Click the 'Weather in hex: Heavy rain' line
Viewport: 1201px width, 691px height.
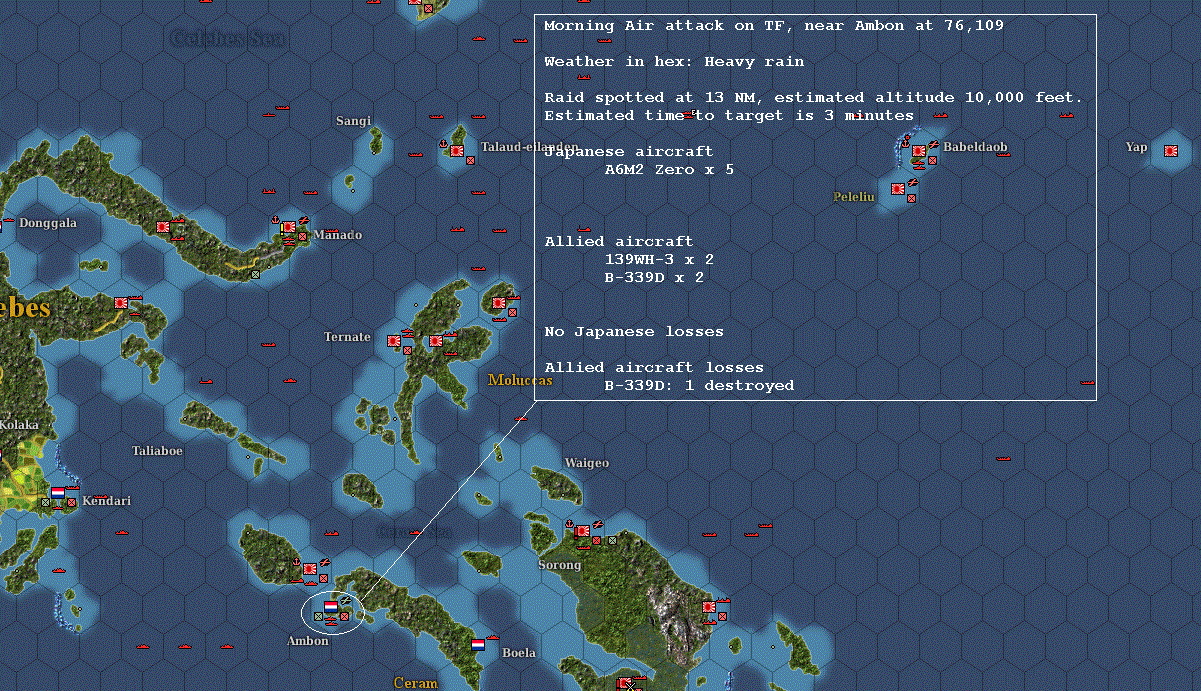click(x=674, y=61)
